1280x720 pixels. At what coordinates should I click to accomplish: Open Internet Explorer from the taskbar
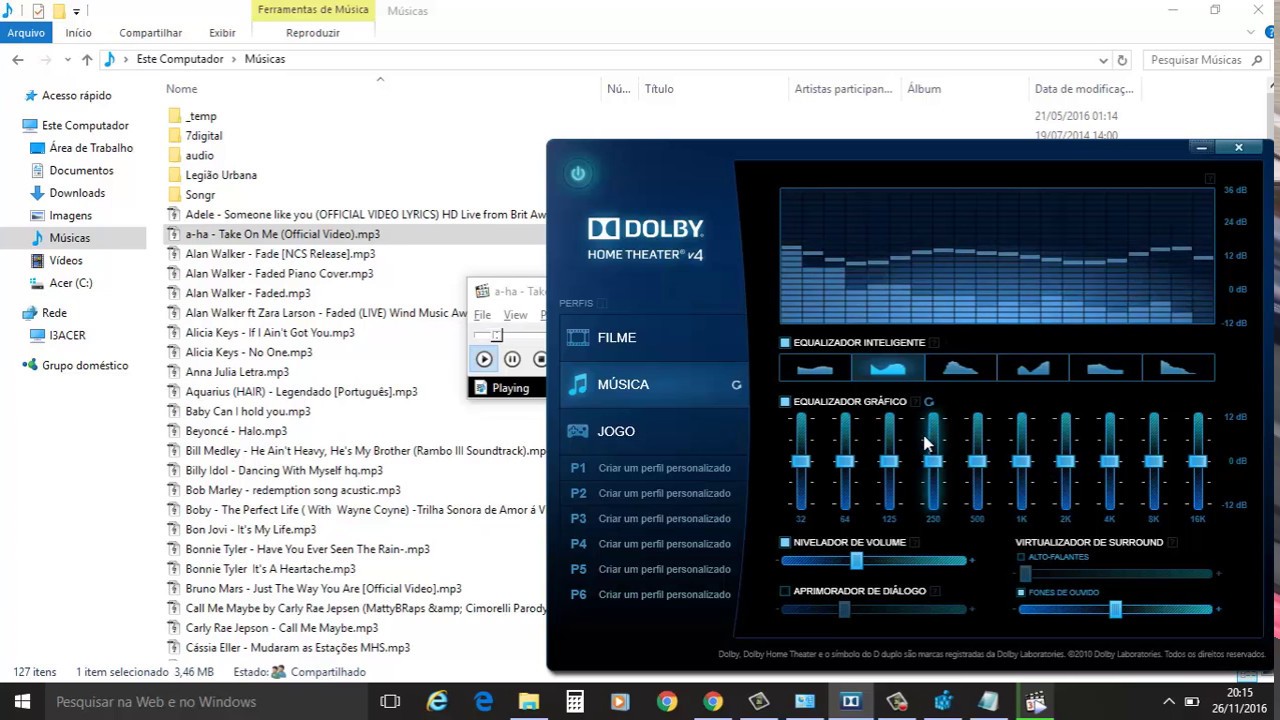[x=437, y=702]
